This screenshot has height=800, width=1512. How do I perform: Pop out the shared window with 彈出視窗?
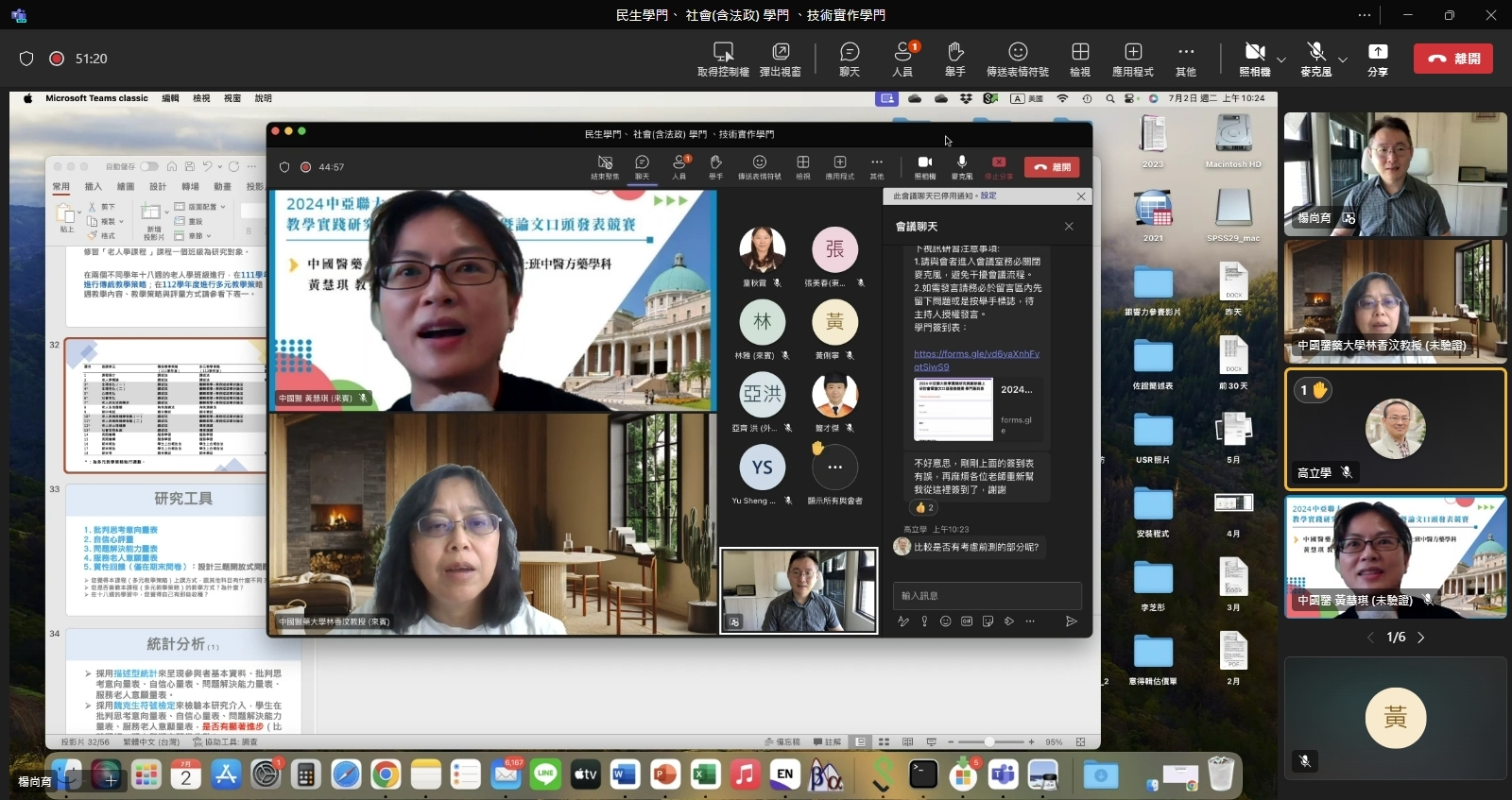click(781, 59)
